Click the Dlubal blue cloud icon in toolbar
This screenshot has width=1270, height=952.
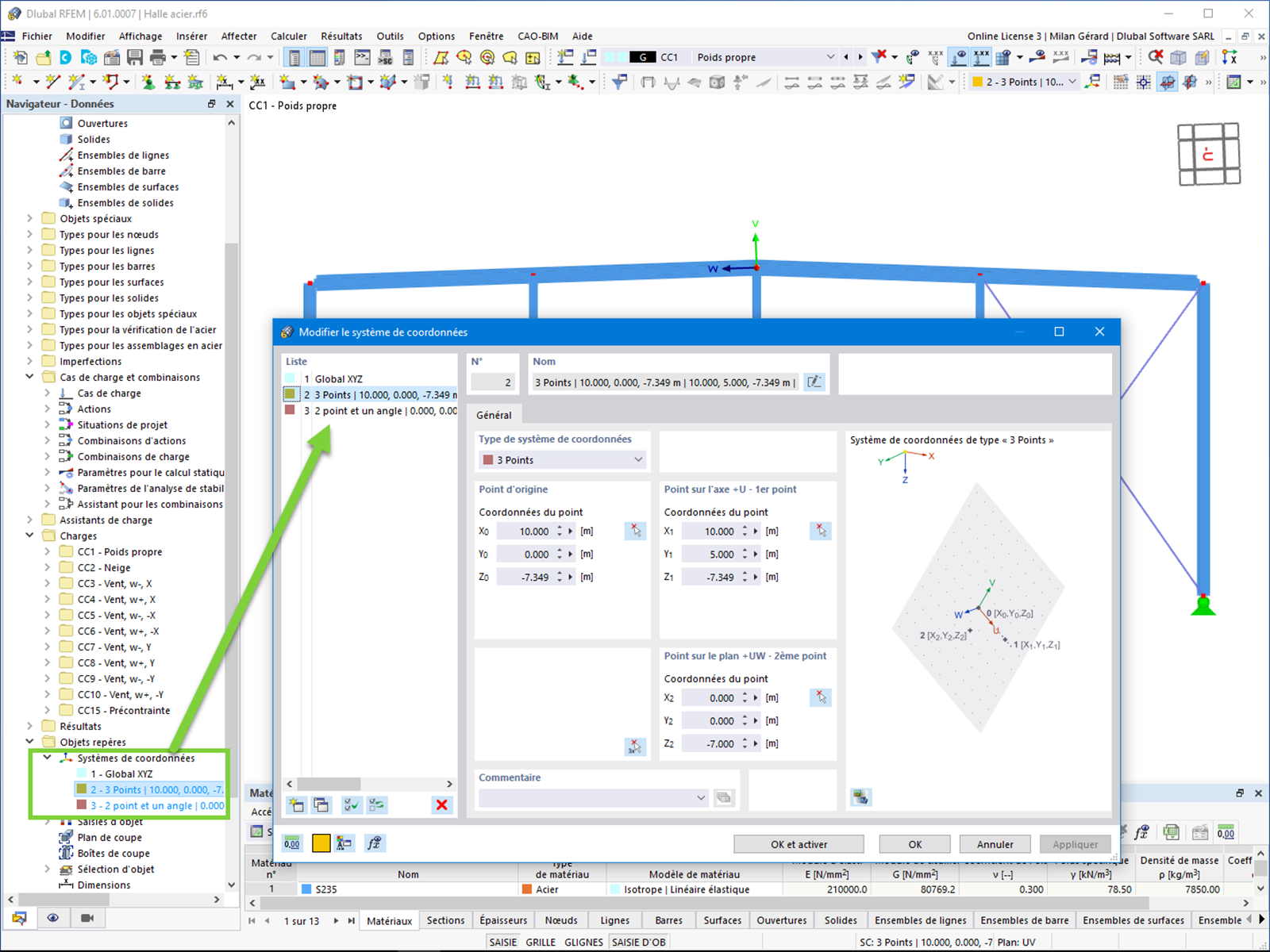click(x=66, y=57)
